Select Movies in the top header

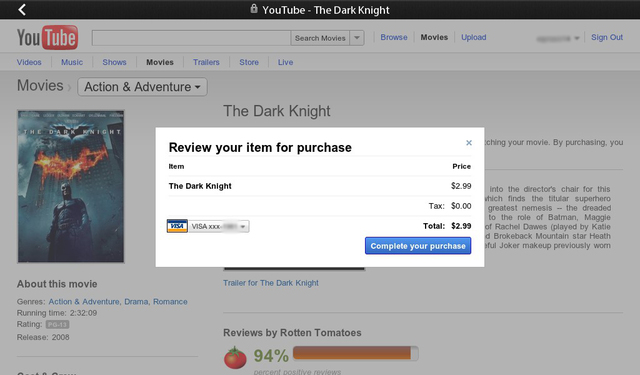click(434, 37)
